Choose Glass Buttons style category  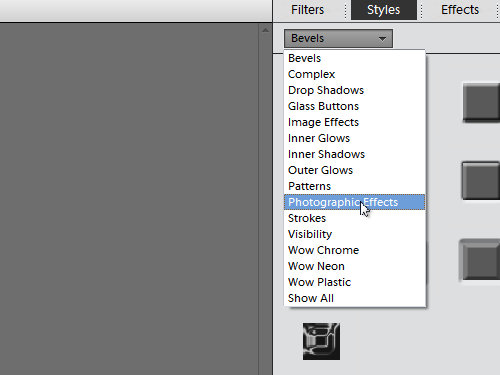(x=354, y=106)
